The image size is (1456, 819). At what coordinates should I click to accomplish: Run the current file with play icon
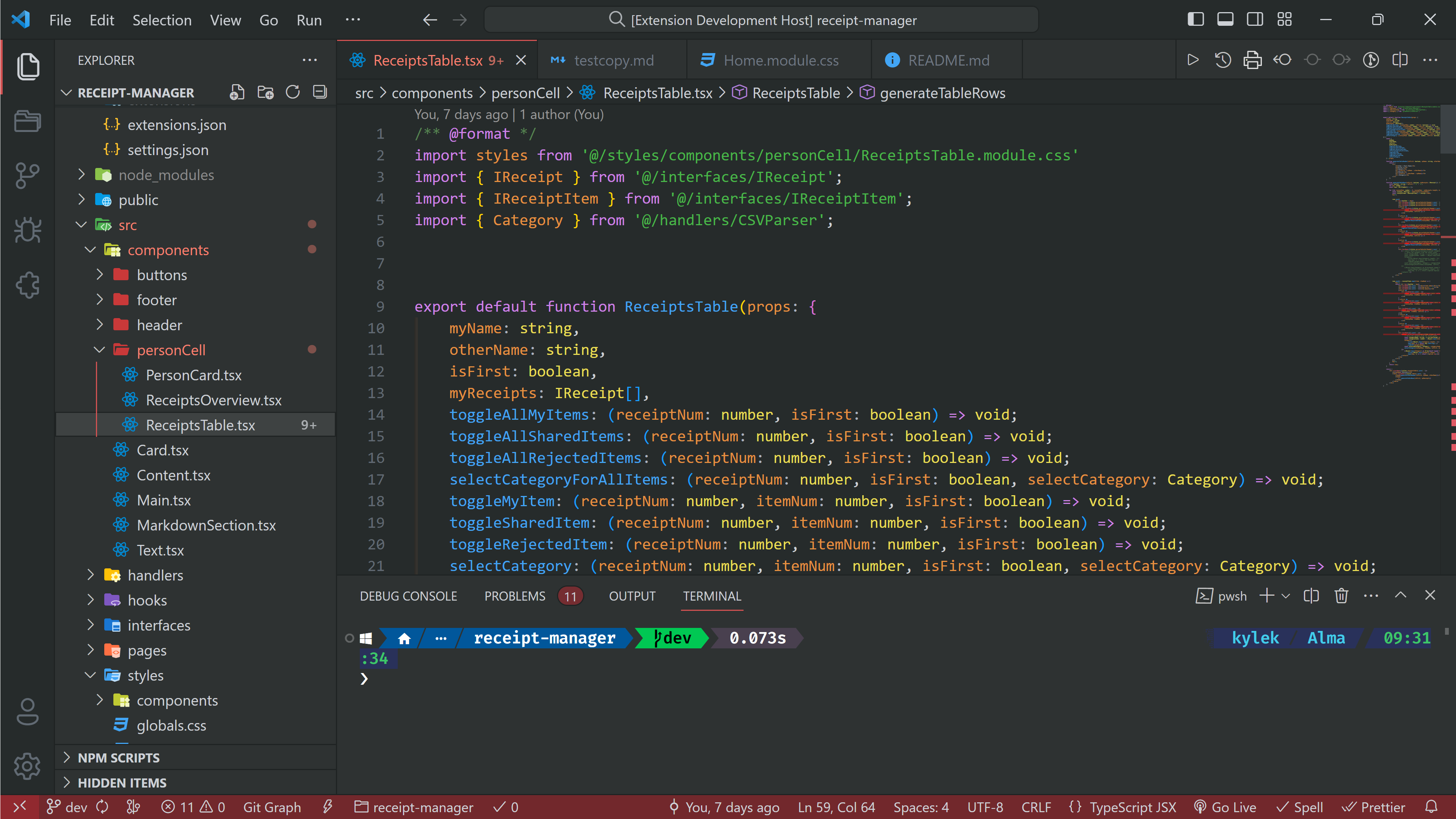click(x=1192, y=60)
